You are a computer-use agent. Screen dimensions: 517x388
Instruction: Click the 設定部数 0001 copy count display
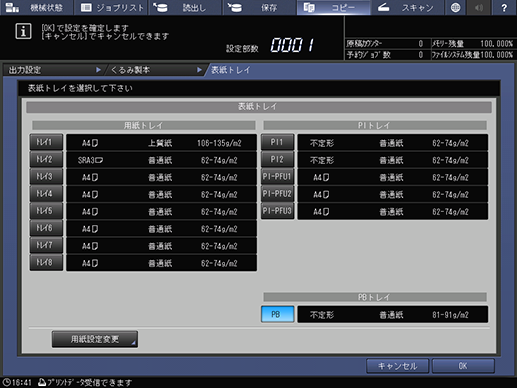[x=292, y=45]
